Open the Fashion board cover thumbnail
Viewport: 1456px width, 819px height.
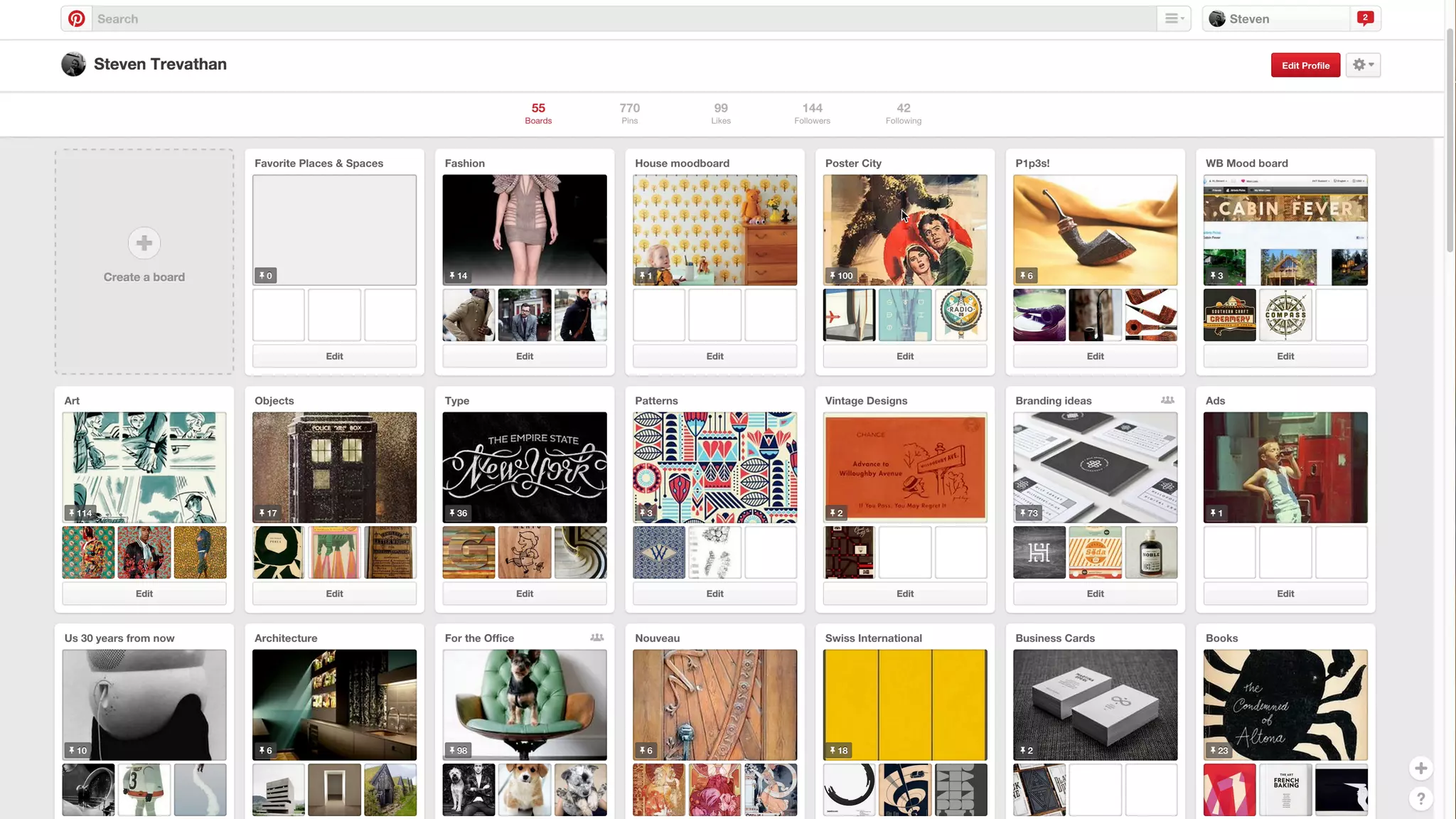click(525, 230)
